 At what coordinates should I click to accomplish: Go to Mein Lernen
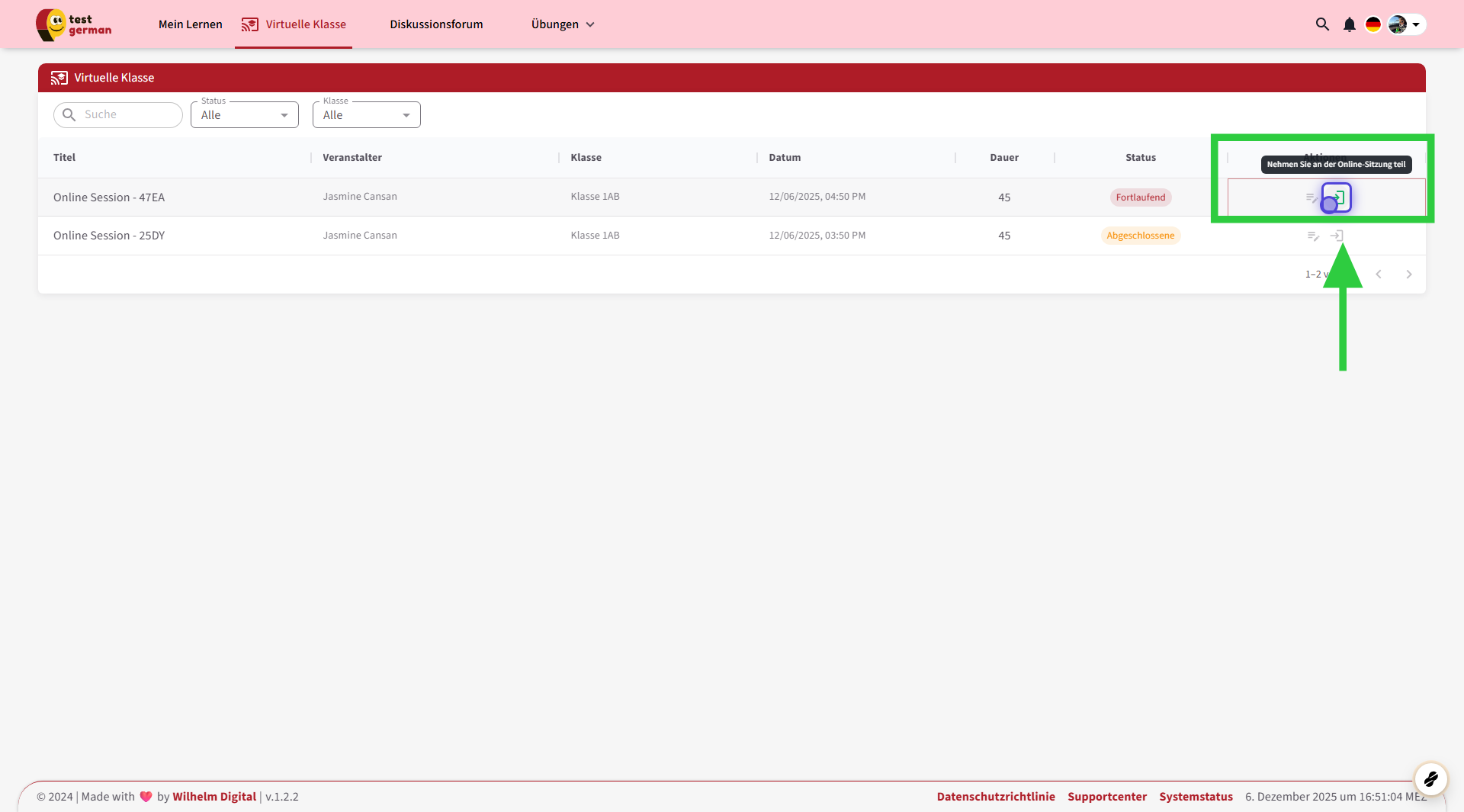pos(190,24)
